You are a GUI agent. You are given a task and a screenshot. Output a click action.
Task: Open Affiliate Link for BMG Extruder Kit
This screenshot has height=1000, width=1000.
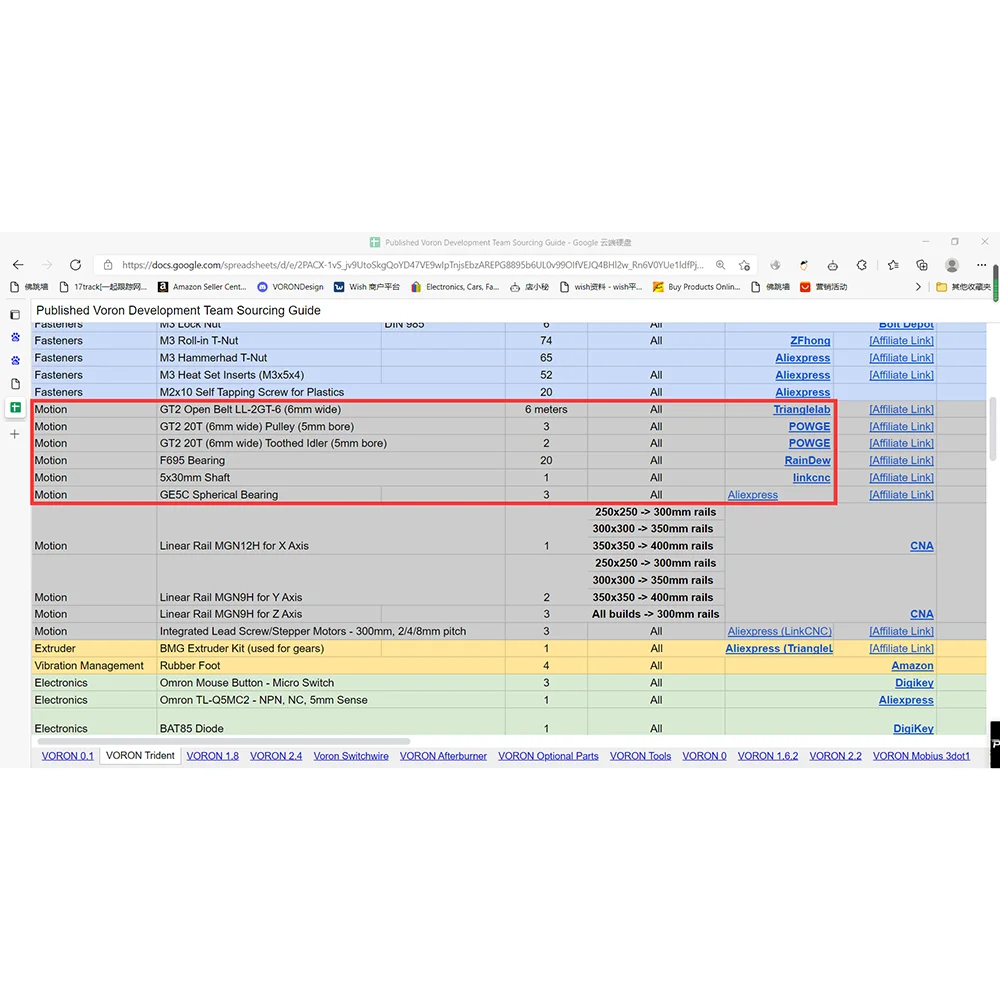901,649
